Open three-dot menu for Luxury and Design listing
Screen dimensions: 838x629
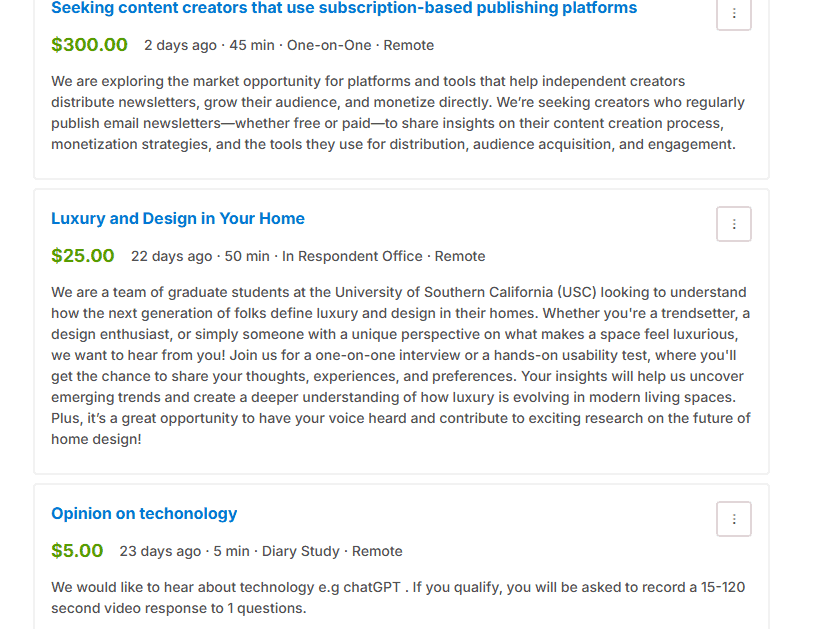pyautogui.click(x=734, y=224)
